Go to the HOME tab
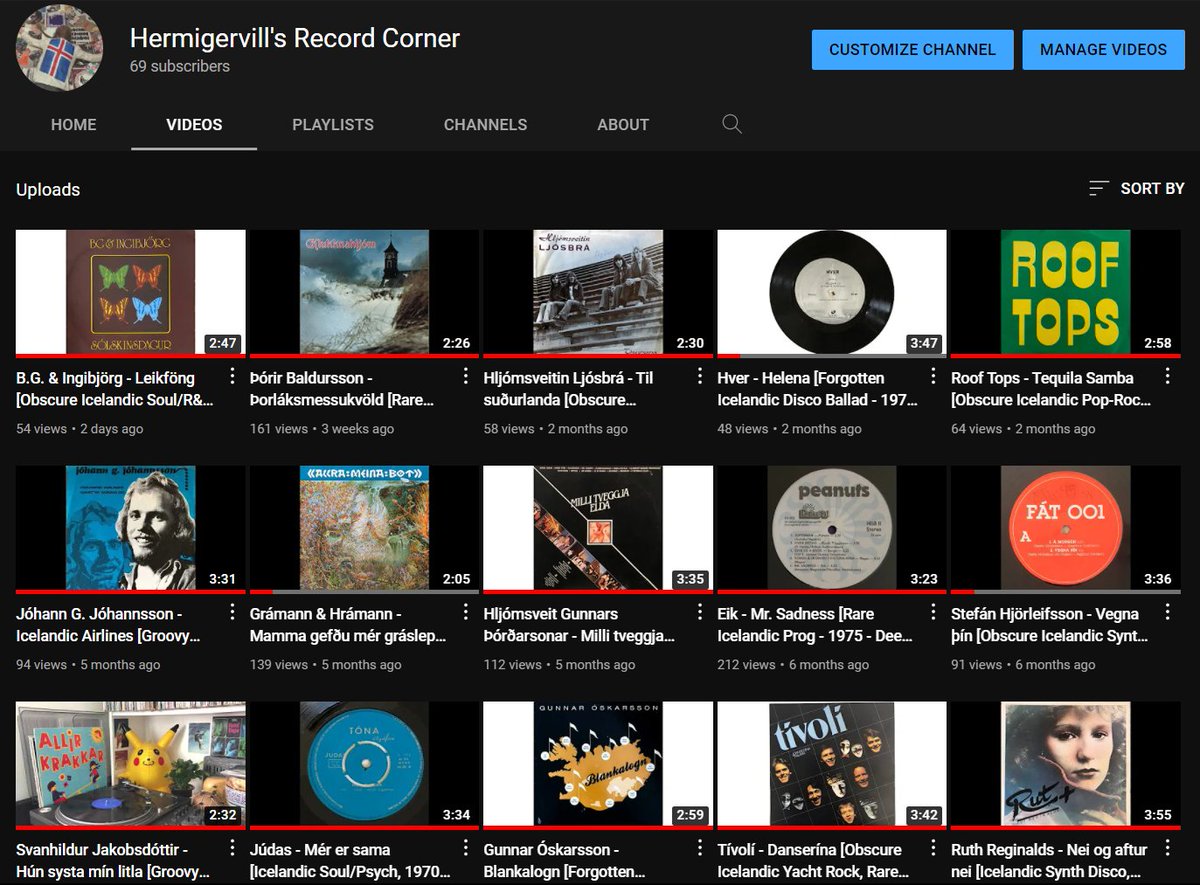The height and width of the screenshot is (885, 1200). (x=73, y=124)
